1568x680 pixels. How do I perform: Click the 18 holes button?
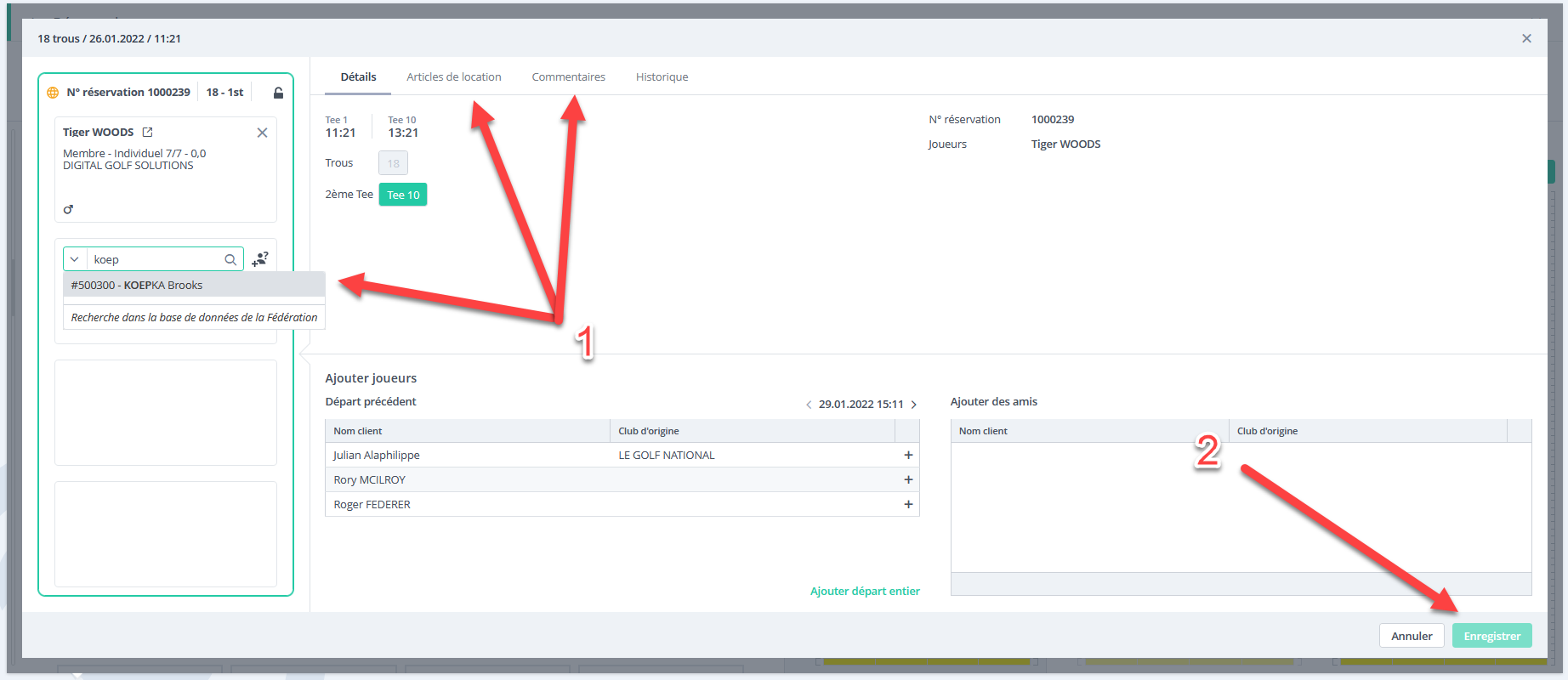[x=393, y=163]
